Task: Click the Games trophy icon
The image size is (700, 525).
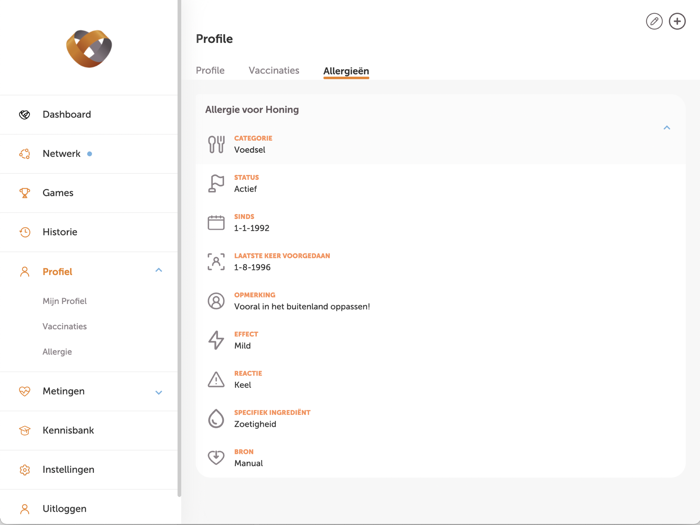Action: pos(25,193)
